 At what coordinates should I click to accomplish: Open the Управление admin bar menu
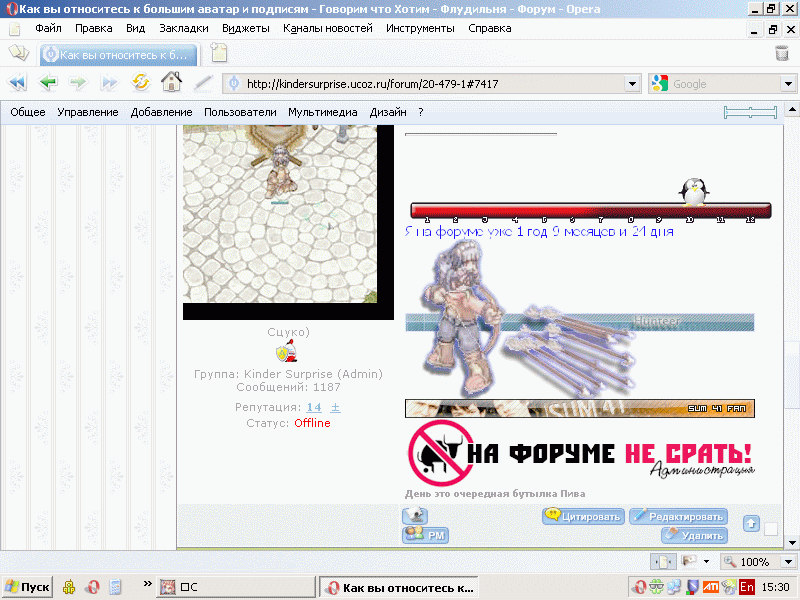point(88,112)
